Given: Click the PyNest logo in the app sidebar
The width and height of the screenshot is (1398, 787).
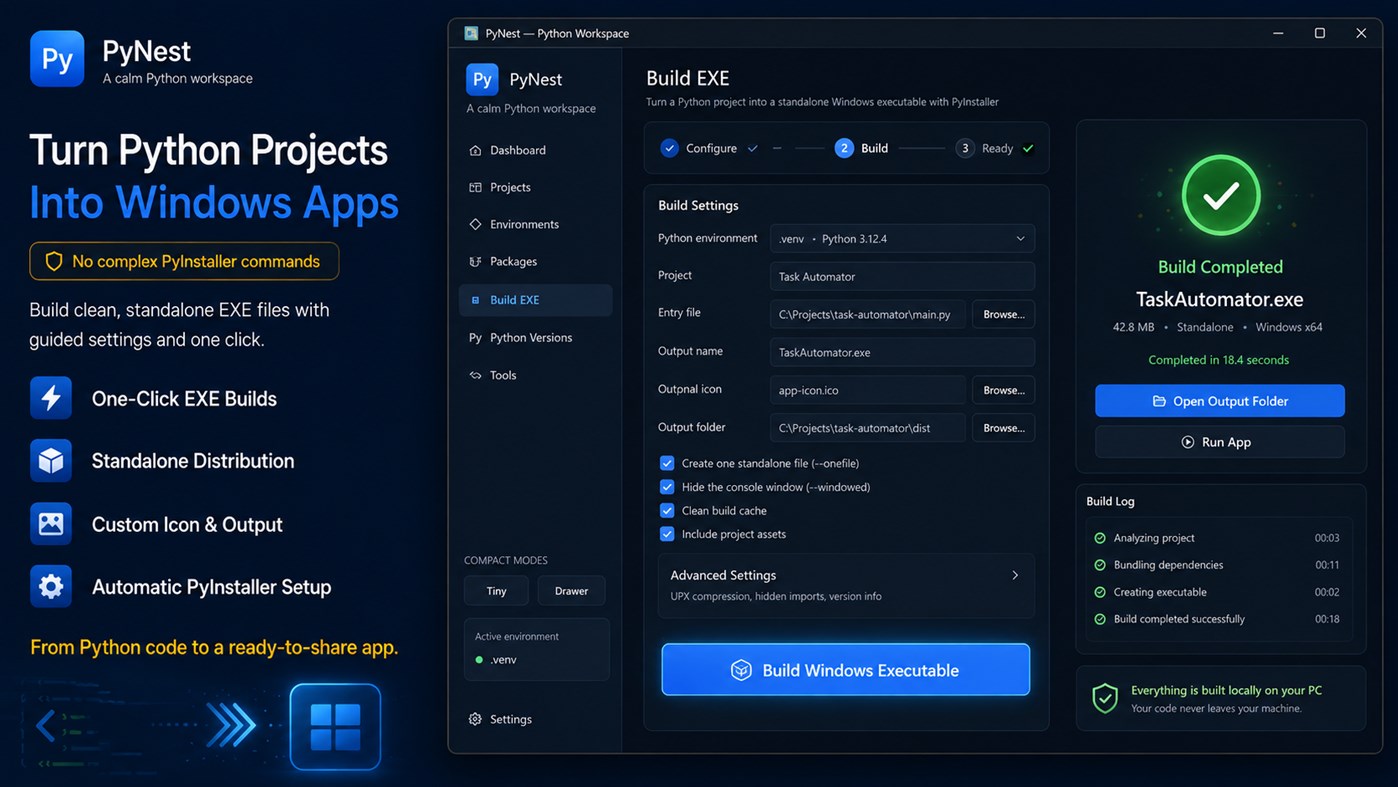Looking at the screenshot, I should pos(482,79).
